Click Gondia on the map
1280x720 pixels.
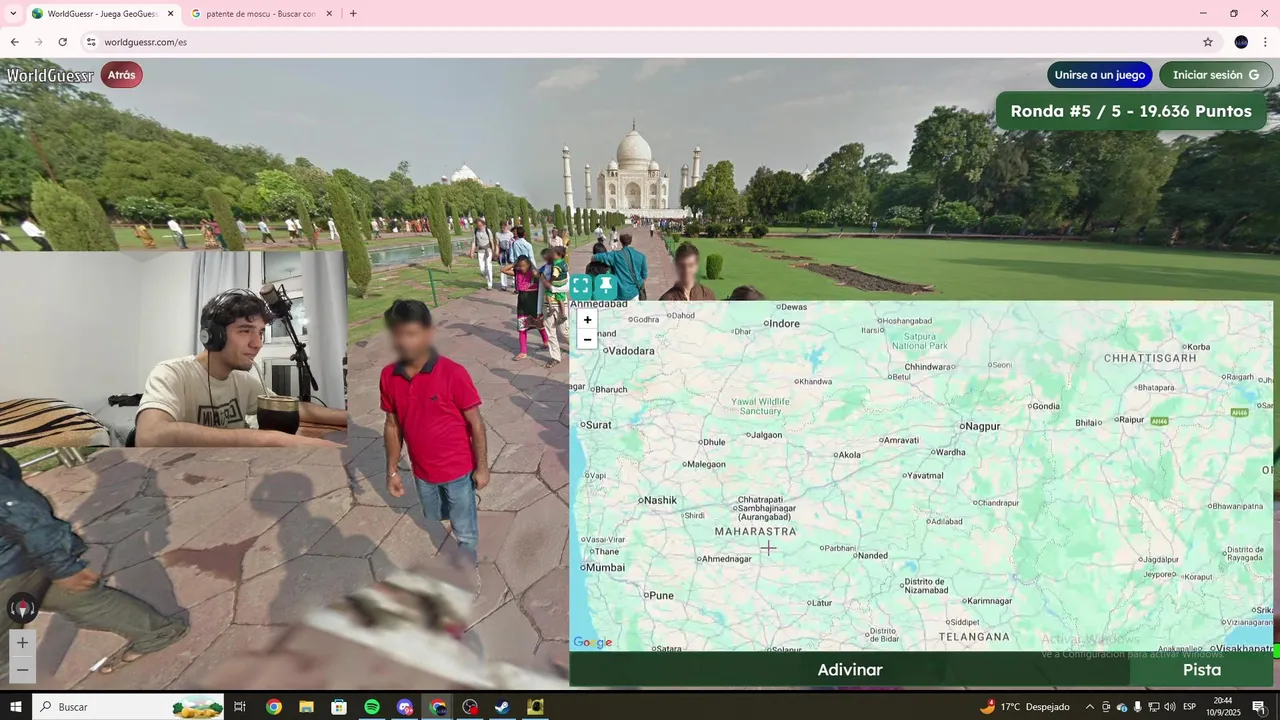coord(1045,407)
